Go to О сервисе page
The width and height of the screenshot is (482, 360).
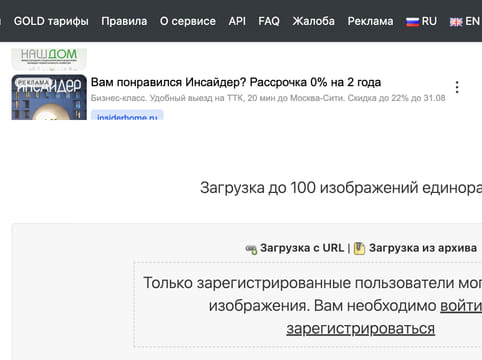188,21
